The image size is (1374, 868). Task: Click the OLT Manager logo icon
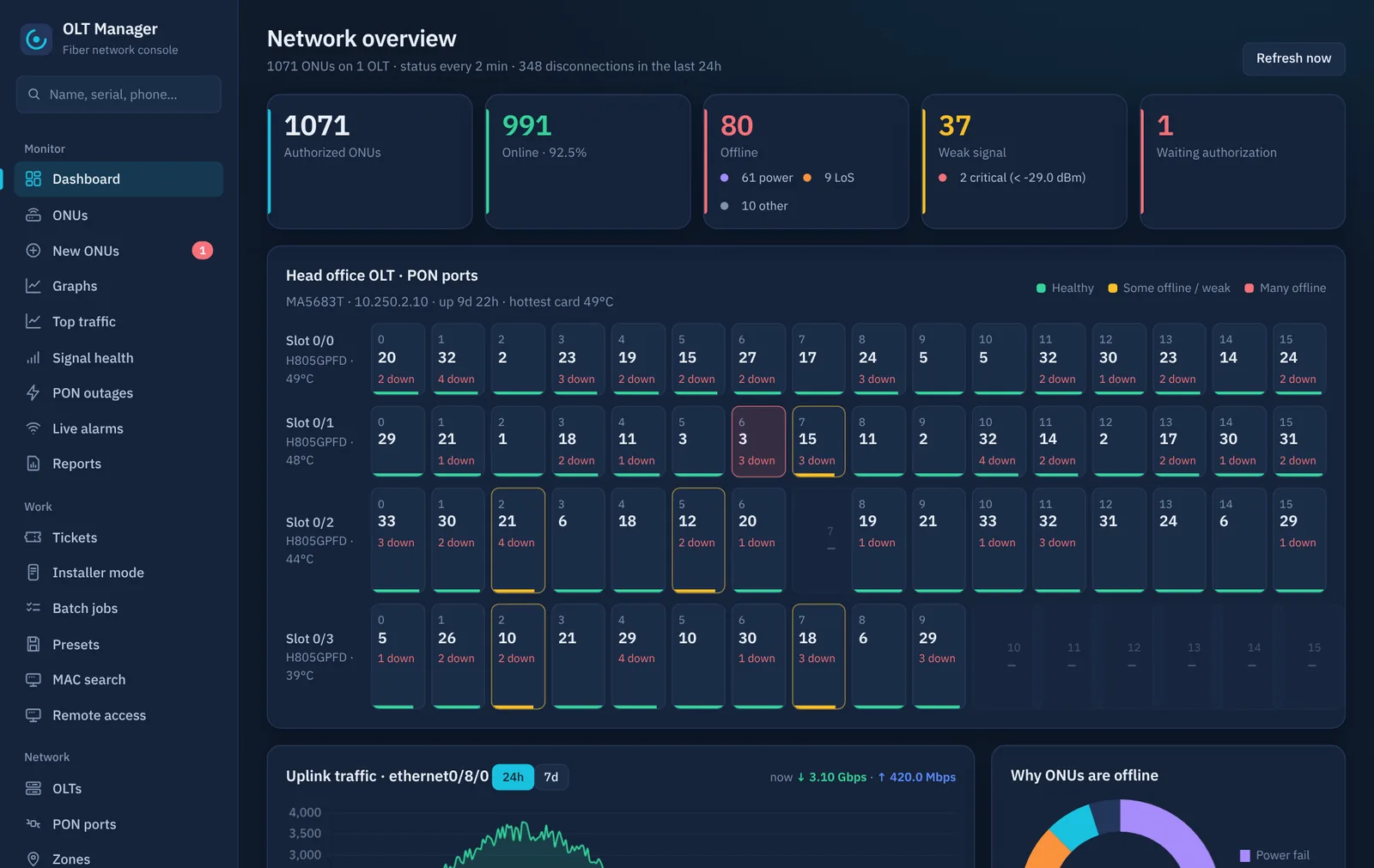[x=36, y=39]
